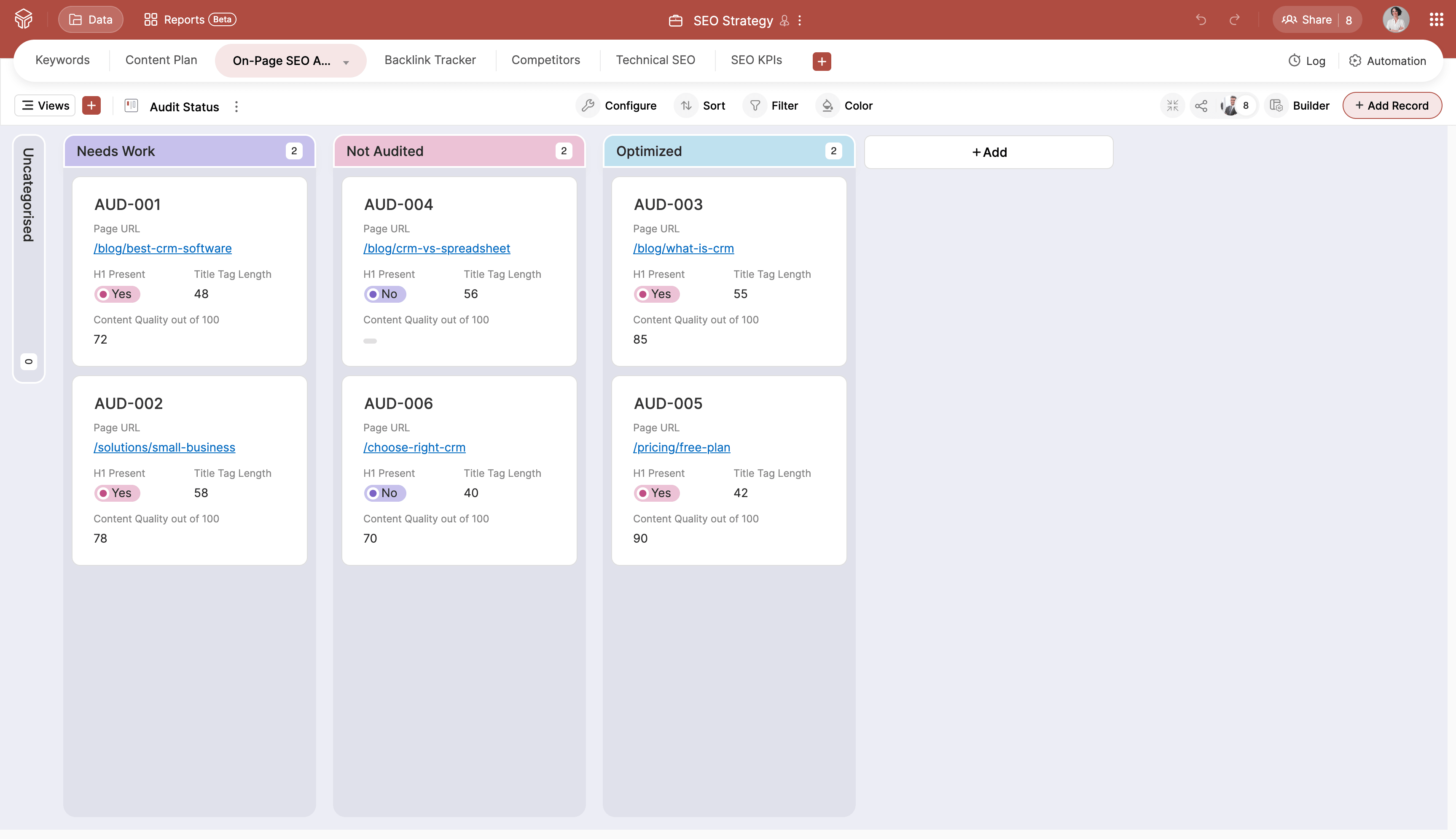
Task: Switch to Competitors tab
Action: (545, 60)
